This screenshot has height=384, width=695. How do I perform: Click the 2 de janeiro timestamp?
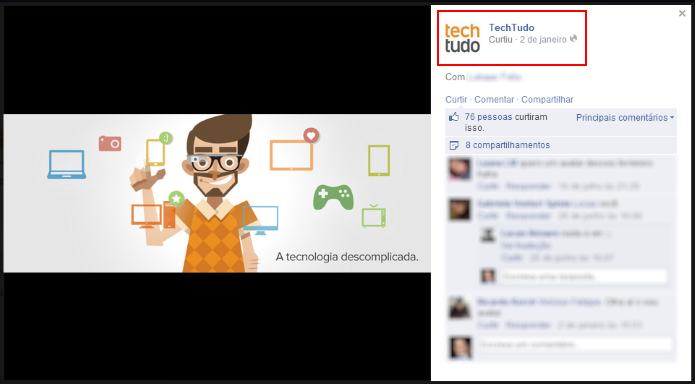pyautogui.click(x=543, y=39)
